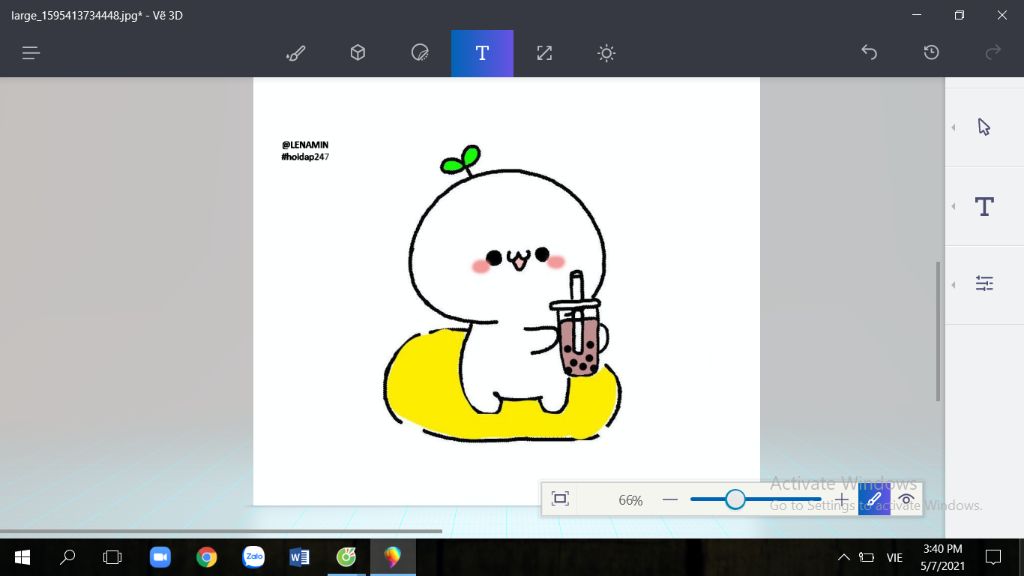Pick the Text tool in the side panel

(x=984, y=206)
